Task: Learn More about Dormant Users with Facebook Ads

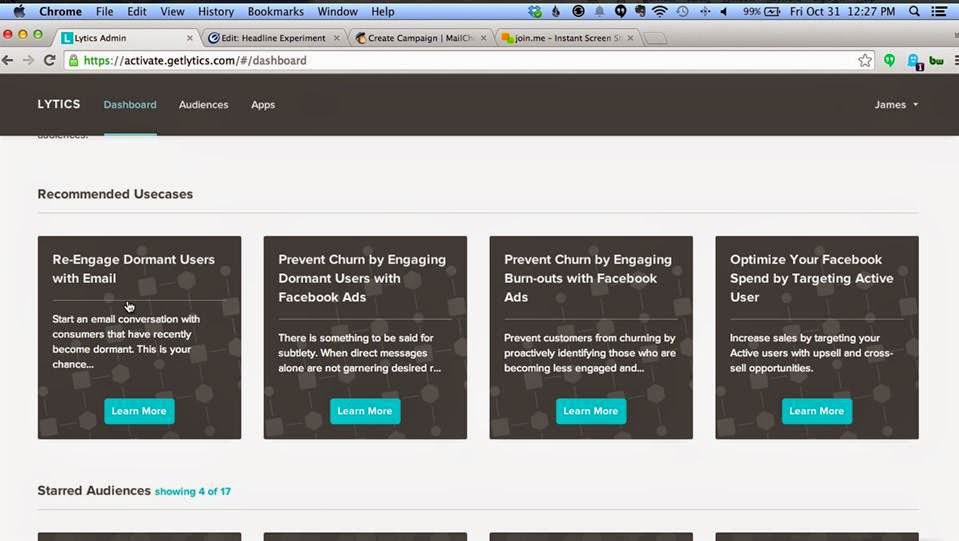Action: pos(365,411)
